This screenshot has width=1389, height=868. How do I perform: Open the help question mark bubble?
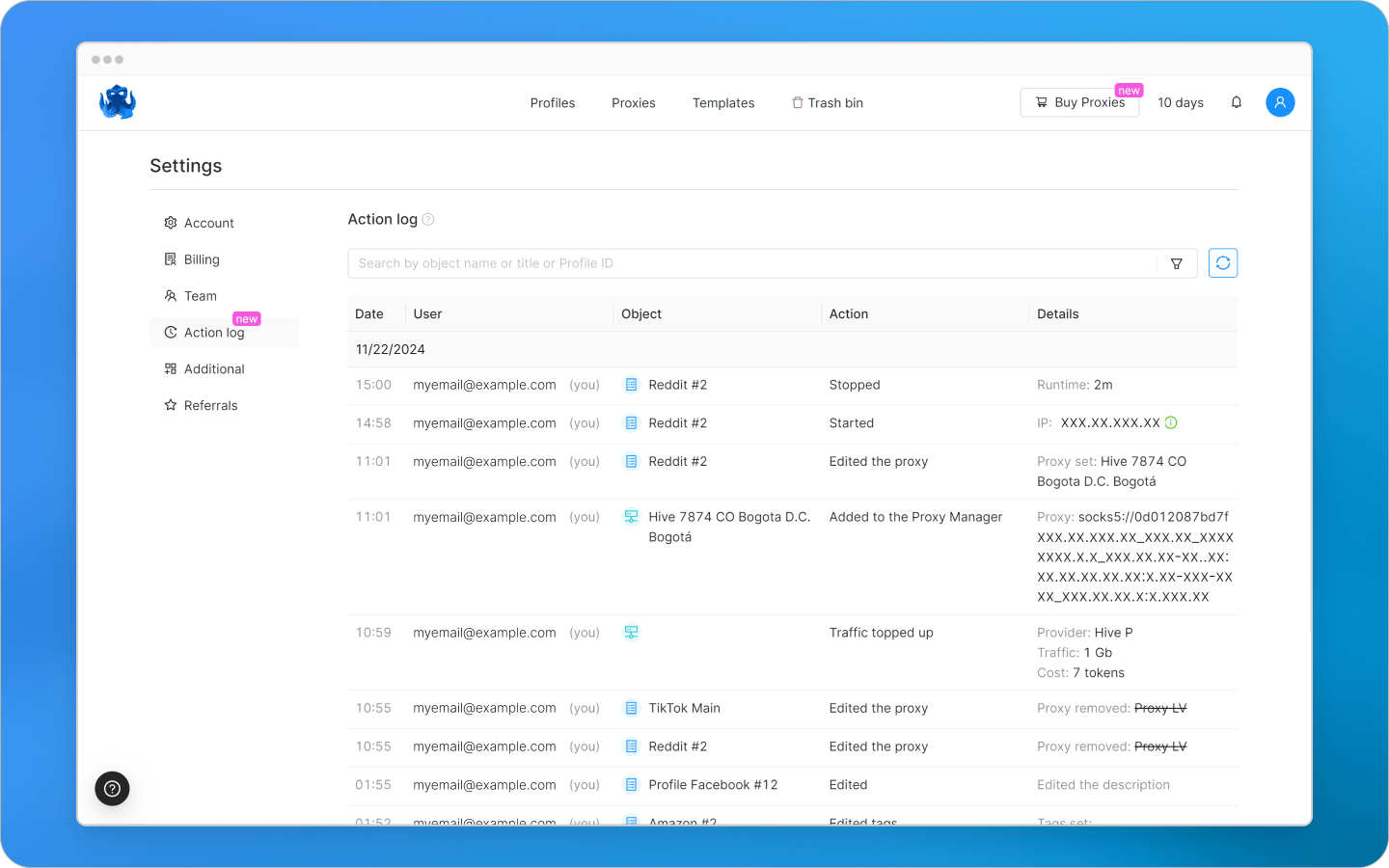(112, 788)
